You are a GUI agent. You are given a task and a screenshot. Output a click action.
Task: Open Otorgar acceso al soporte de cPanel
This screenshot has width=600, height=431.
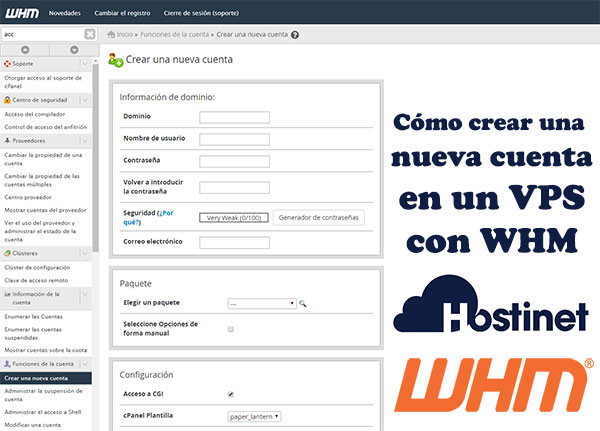pos(43,82)
